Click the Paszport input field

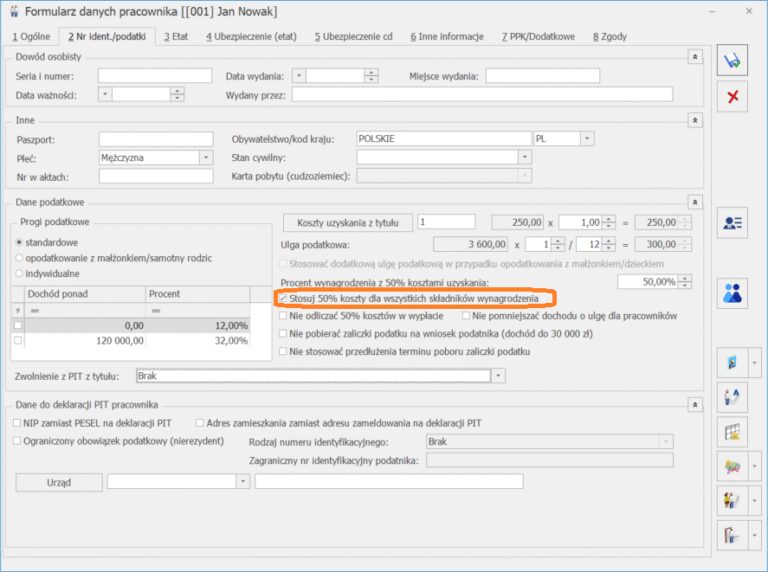(x=156, y=139)
